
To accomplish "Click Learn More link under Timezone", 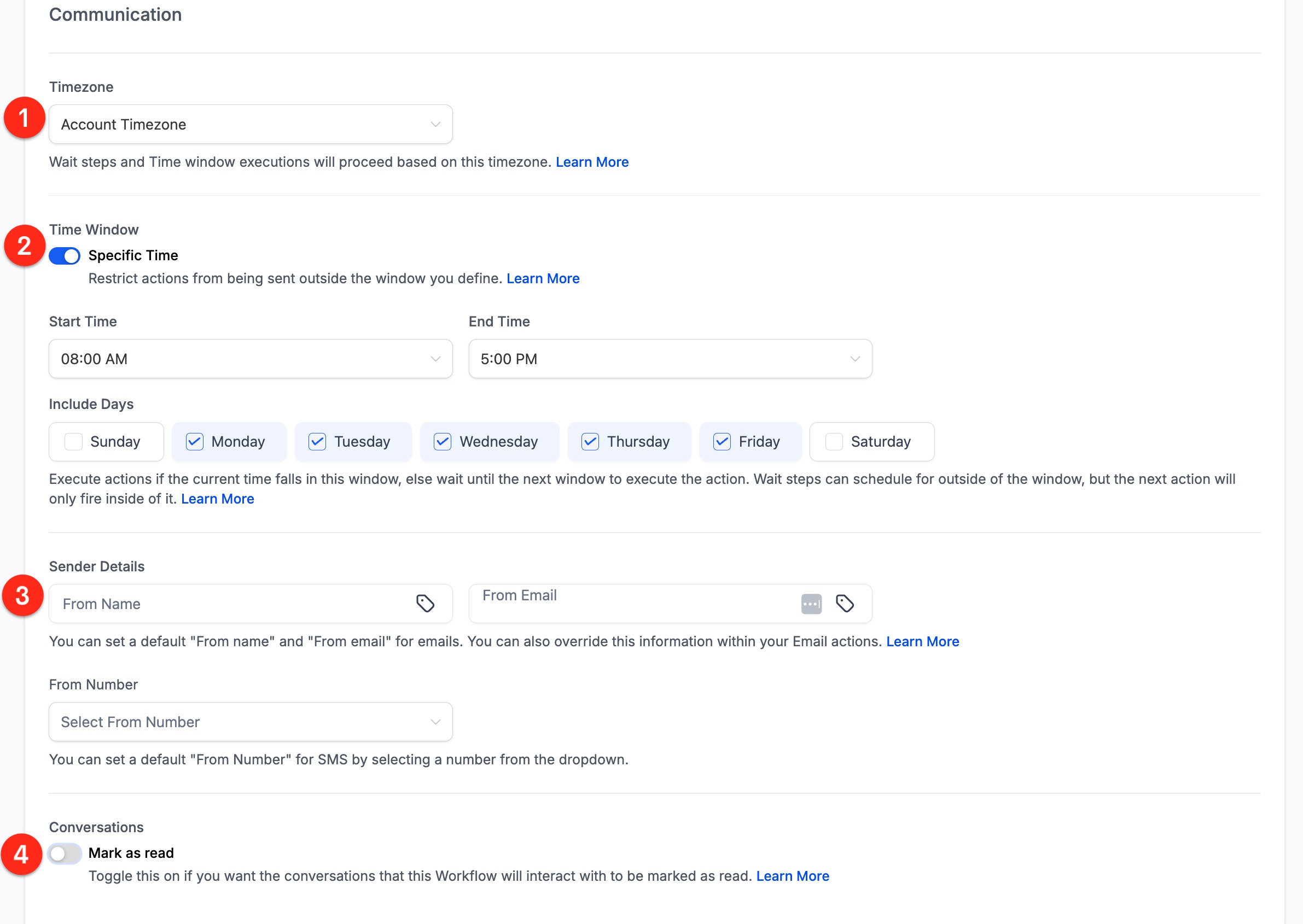I will point(592,162).
